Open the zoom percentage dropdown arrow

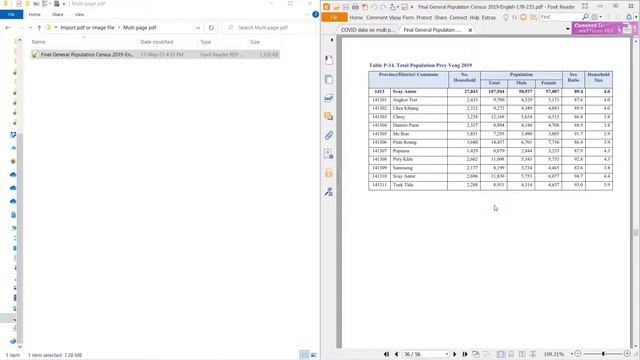tap(571, 354)
